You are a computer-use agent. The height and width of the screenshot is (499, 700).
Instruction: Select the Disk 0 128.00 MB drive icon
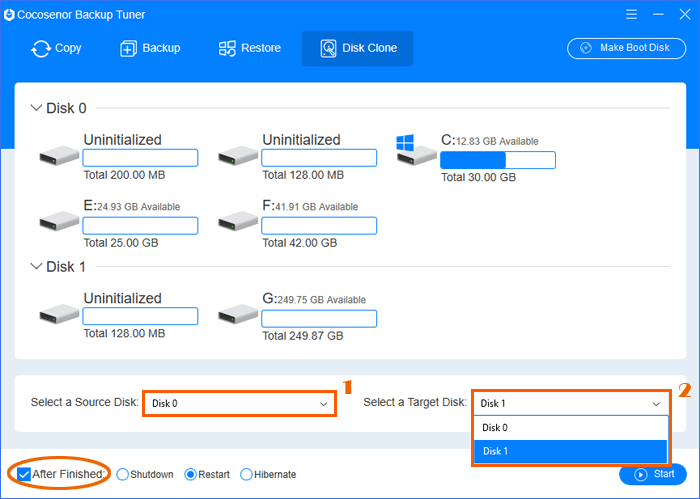tap(238, 156)
